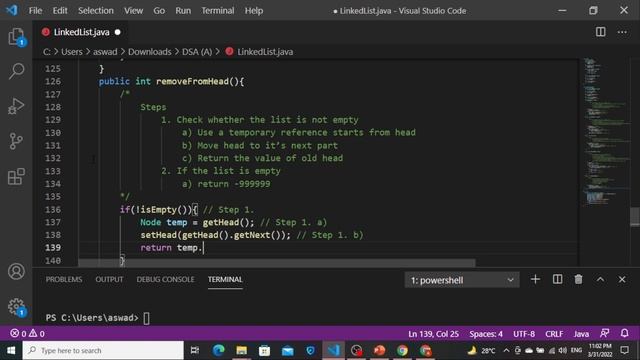Click the Ln 139, Col 25 status item
The height and width of the screenshot is (360, 640).
pyautogui.click(x=433, y=334)
